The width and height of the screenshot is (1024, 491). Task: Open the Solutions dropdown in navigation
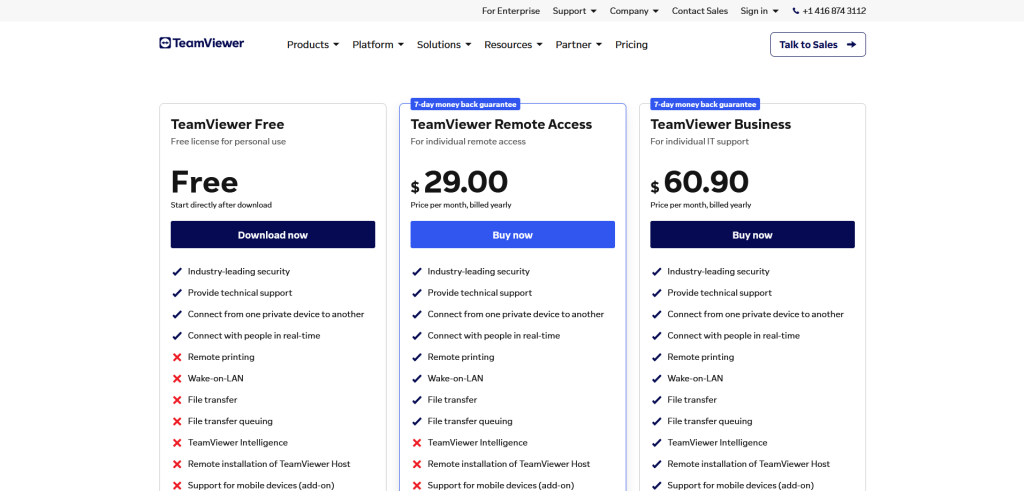click(444, 45)
